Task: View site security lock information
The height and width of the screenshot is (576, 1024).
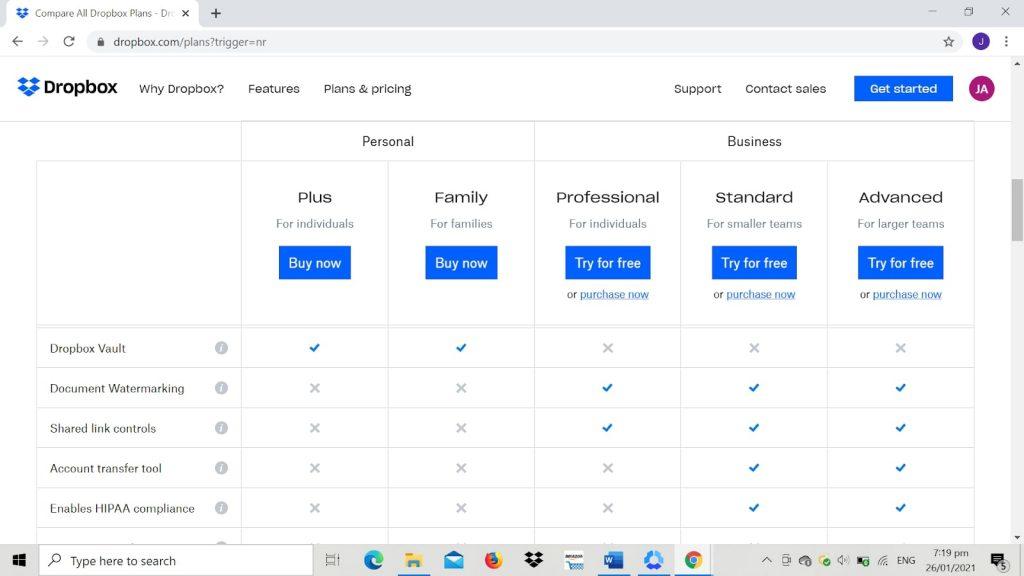Action: (100, 42)
